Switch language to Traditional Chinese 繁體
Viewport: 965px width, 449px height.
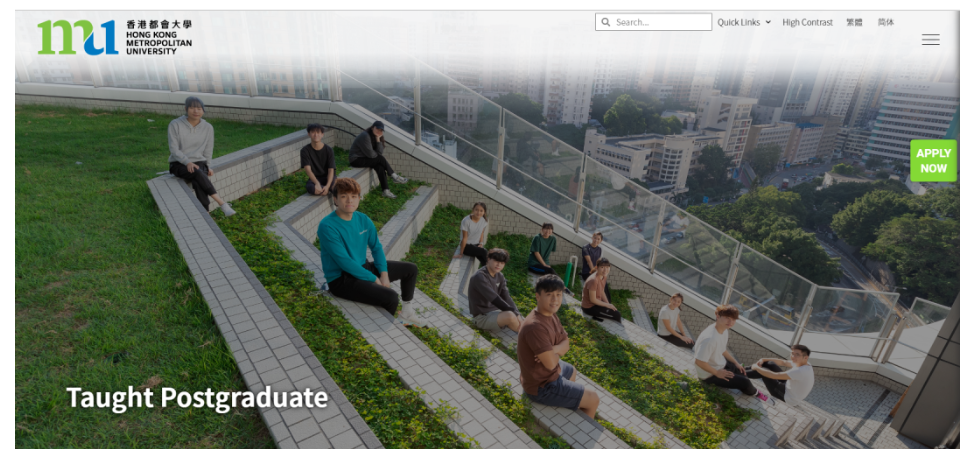point(854,22)
